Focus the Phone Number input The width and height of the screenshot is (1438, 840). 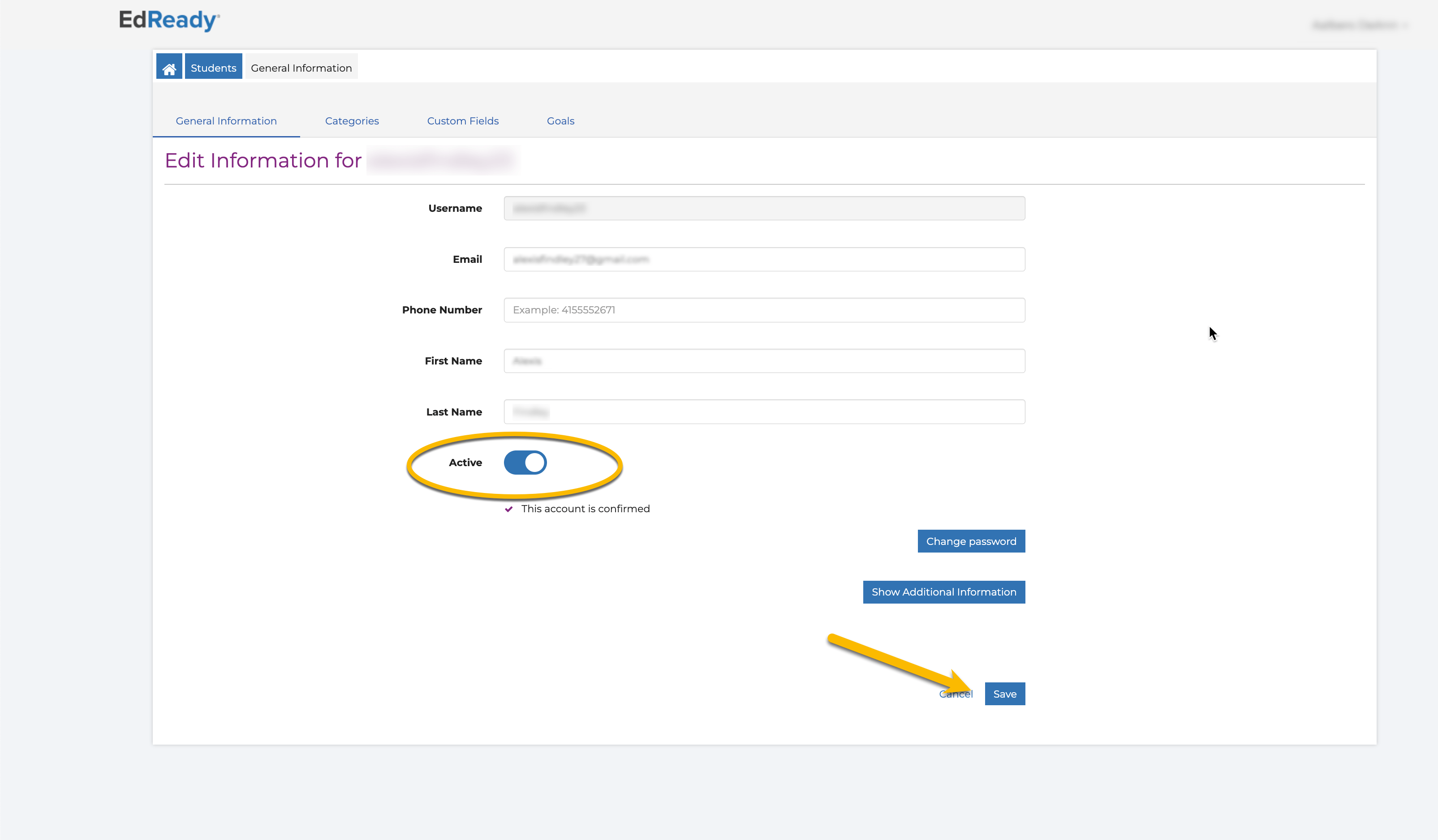[763, 310]
